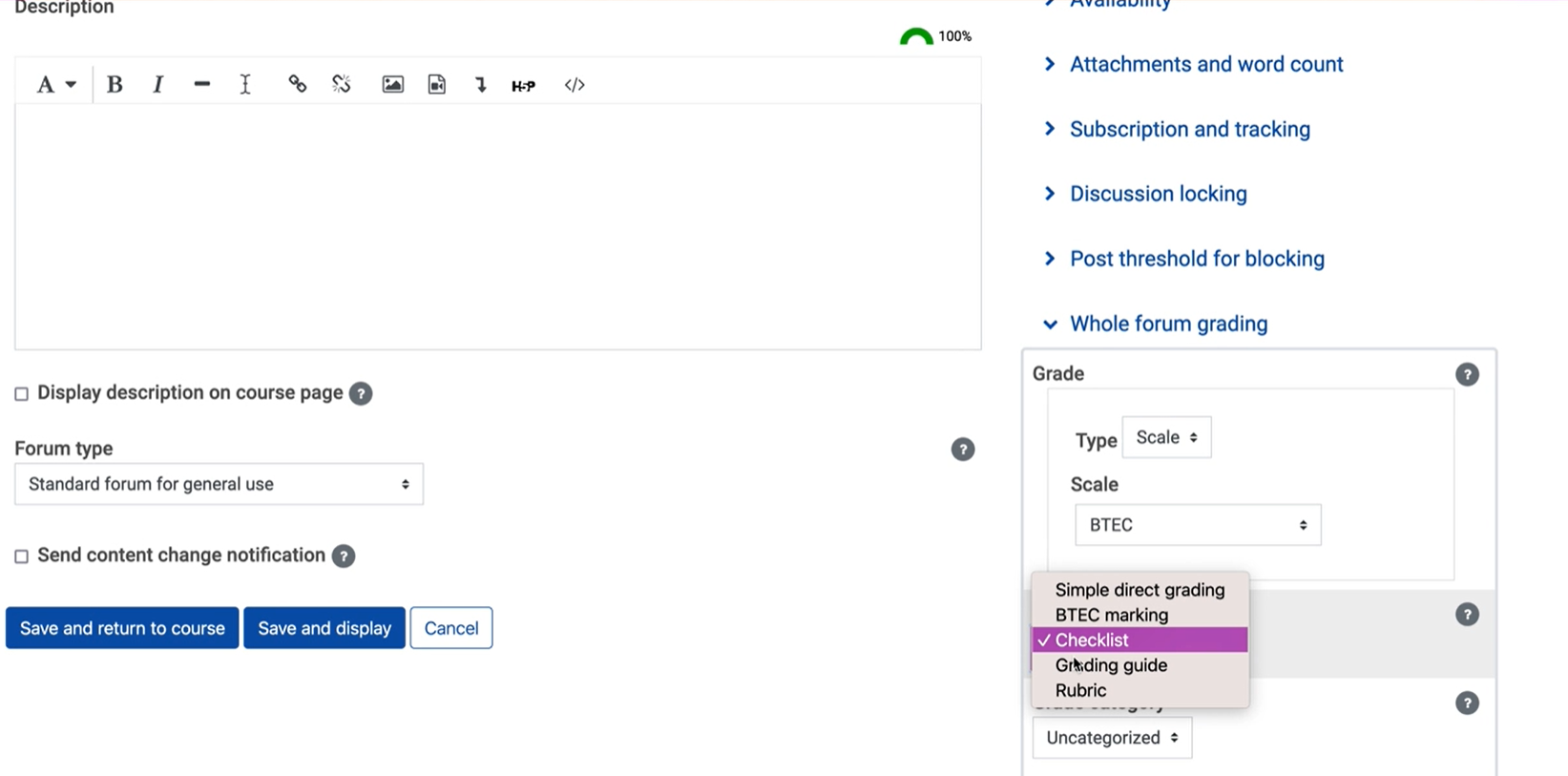This screenshot has height=776, width=1568.
Task: Apply strikethrough formatting
Action: click(x=201, y=85)
